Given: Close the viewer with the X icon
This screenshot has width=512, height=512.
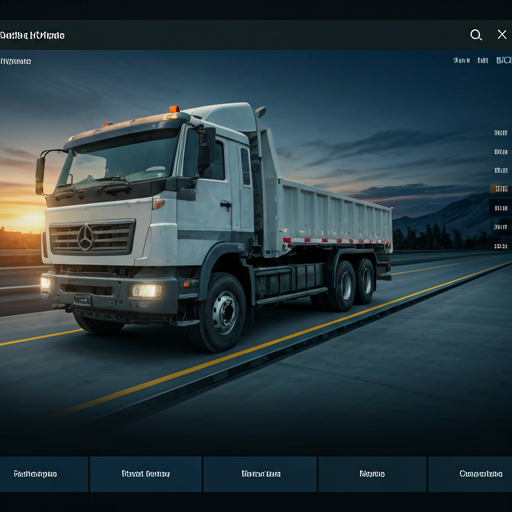Looking at the screenshot, I should point(502,34).
